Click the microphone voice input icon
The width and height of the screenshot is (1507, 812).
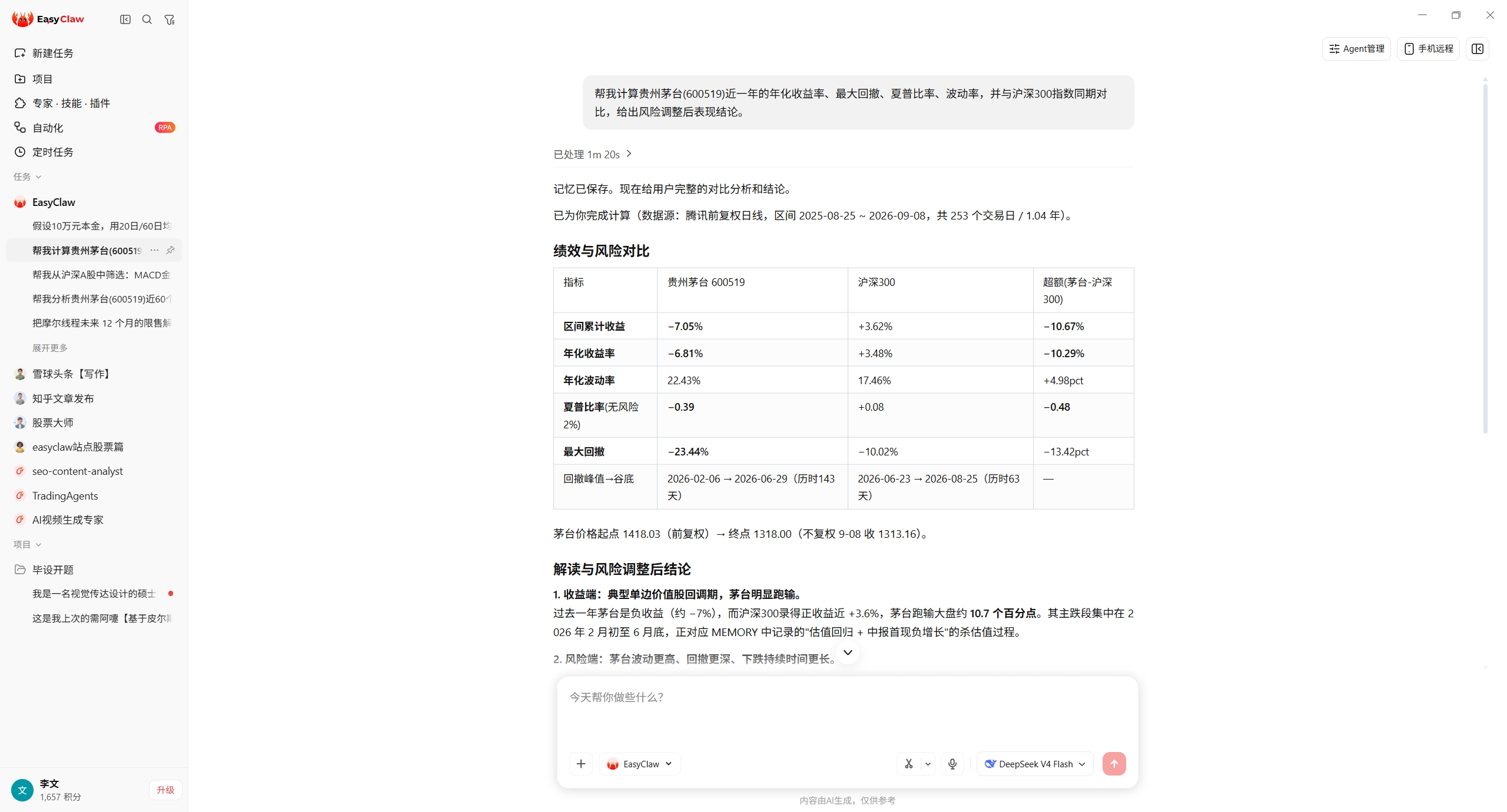(952, 764)
